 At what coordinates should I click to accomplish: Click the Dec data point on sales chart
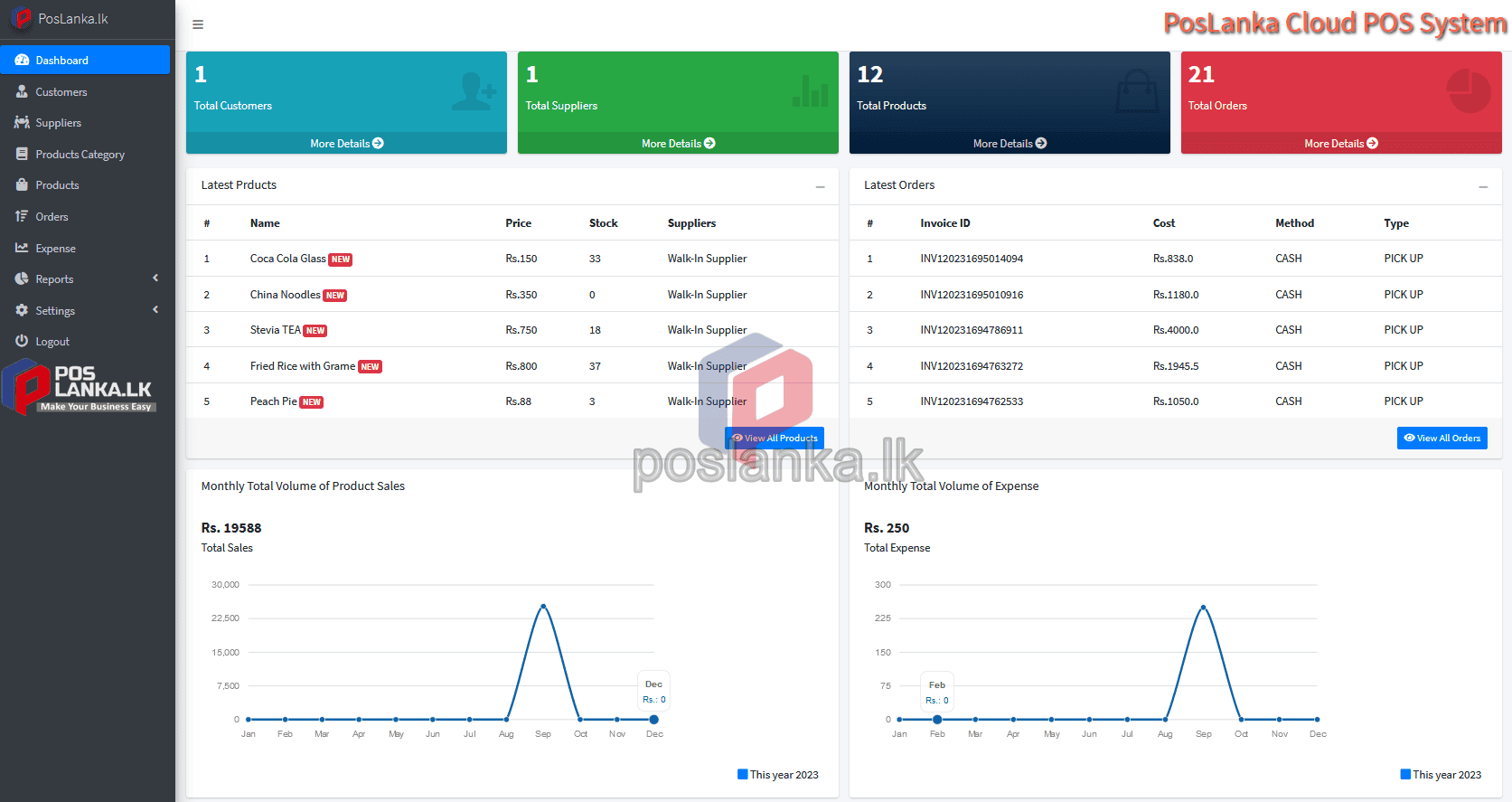coord(653,720)
